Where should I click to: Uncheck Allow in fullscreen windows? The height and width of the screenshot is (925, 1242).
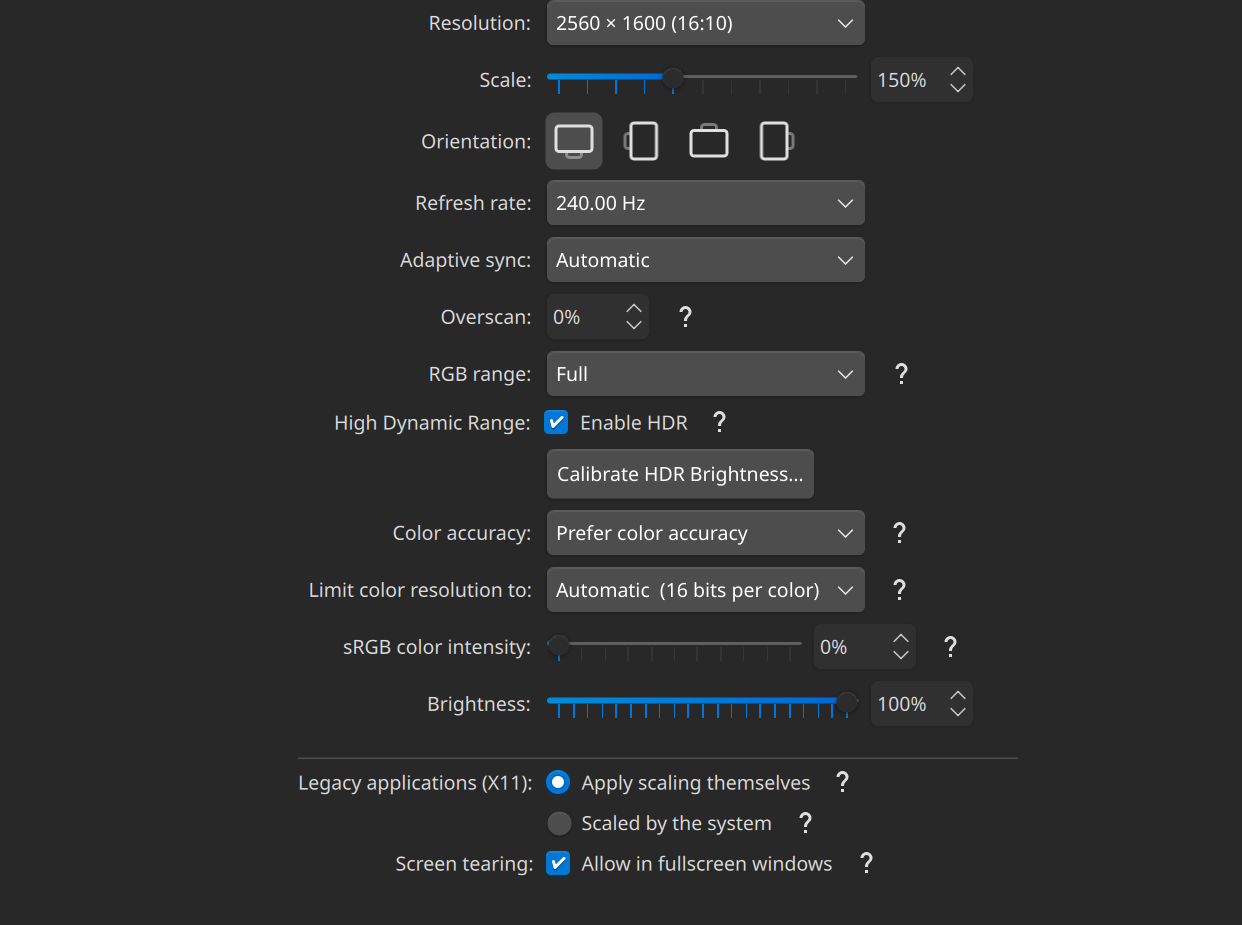(558, 863)
